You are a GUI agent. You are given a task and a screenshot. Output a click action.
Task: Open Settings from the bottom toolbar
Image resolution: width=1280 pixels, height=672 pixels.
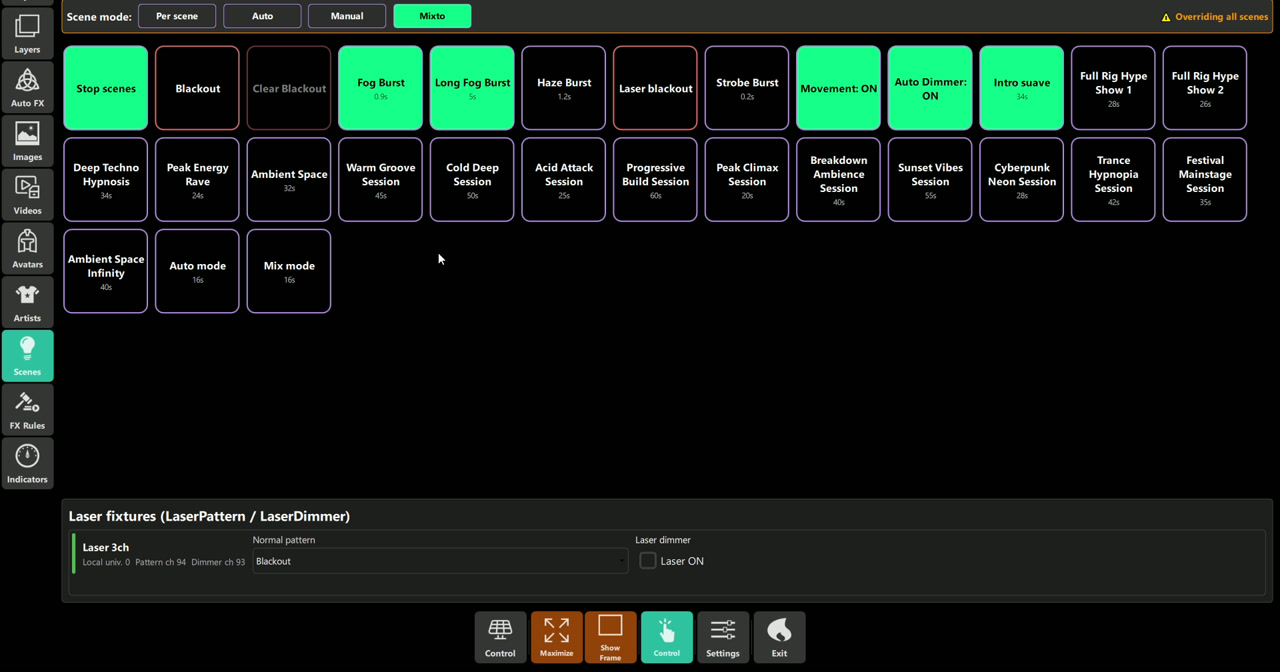pos(722,637)
